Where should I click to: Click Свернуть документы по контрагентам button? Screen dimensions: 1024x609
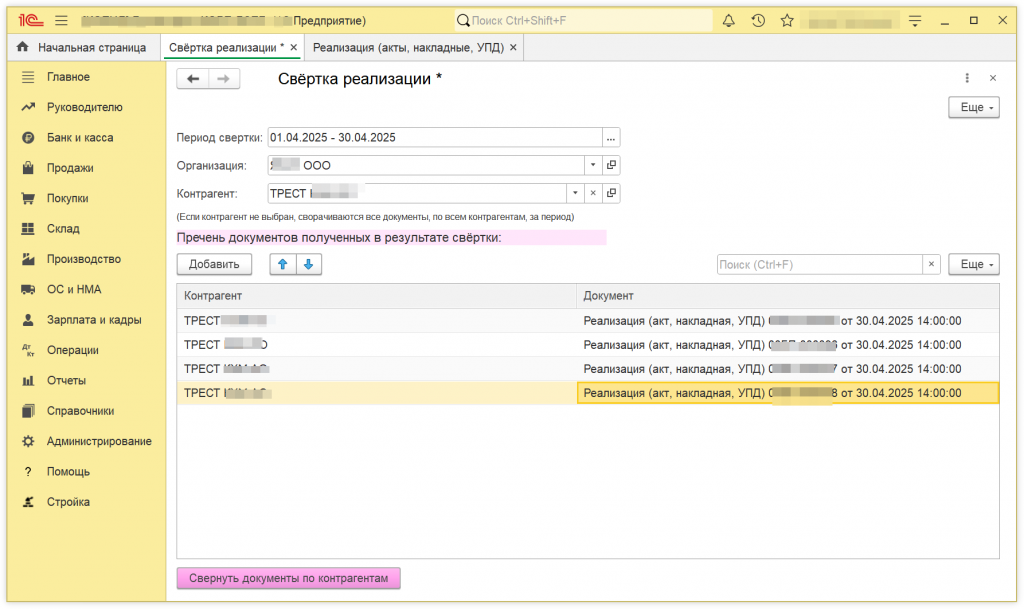coord(288,578)
